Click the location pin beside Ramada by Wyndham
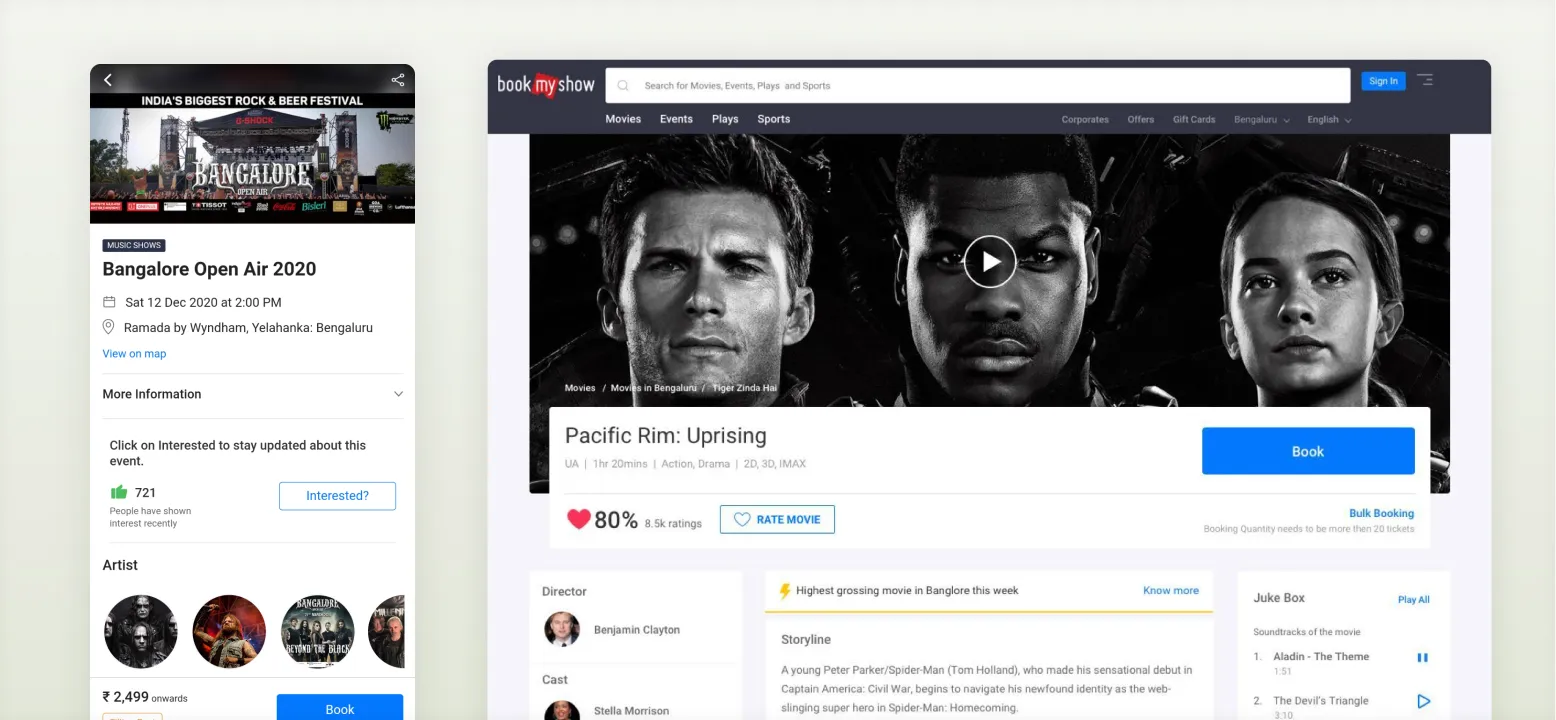 [x=109, y=327]
